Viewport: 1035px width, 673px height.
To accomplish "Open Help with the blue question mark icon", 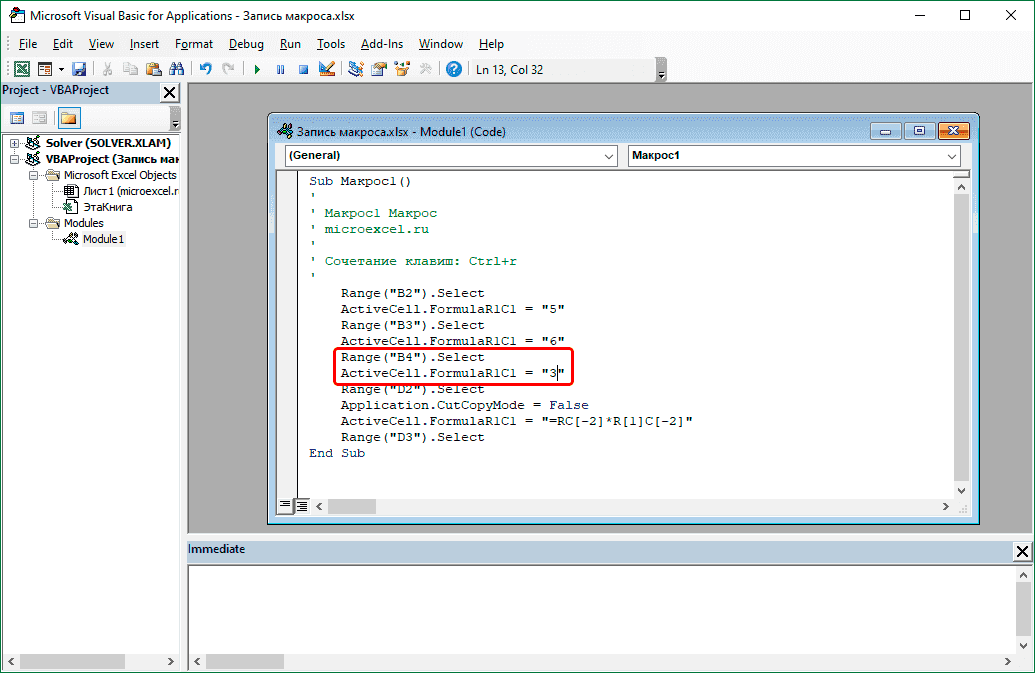I will pyautogui.click(x=454, y=69).
